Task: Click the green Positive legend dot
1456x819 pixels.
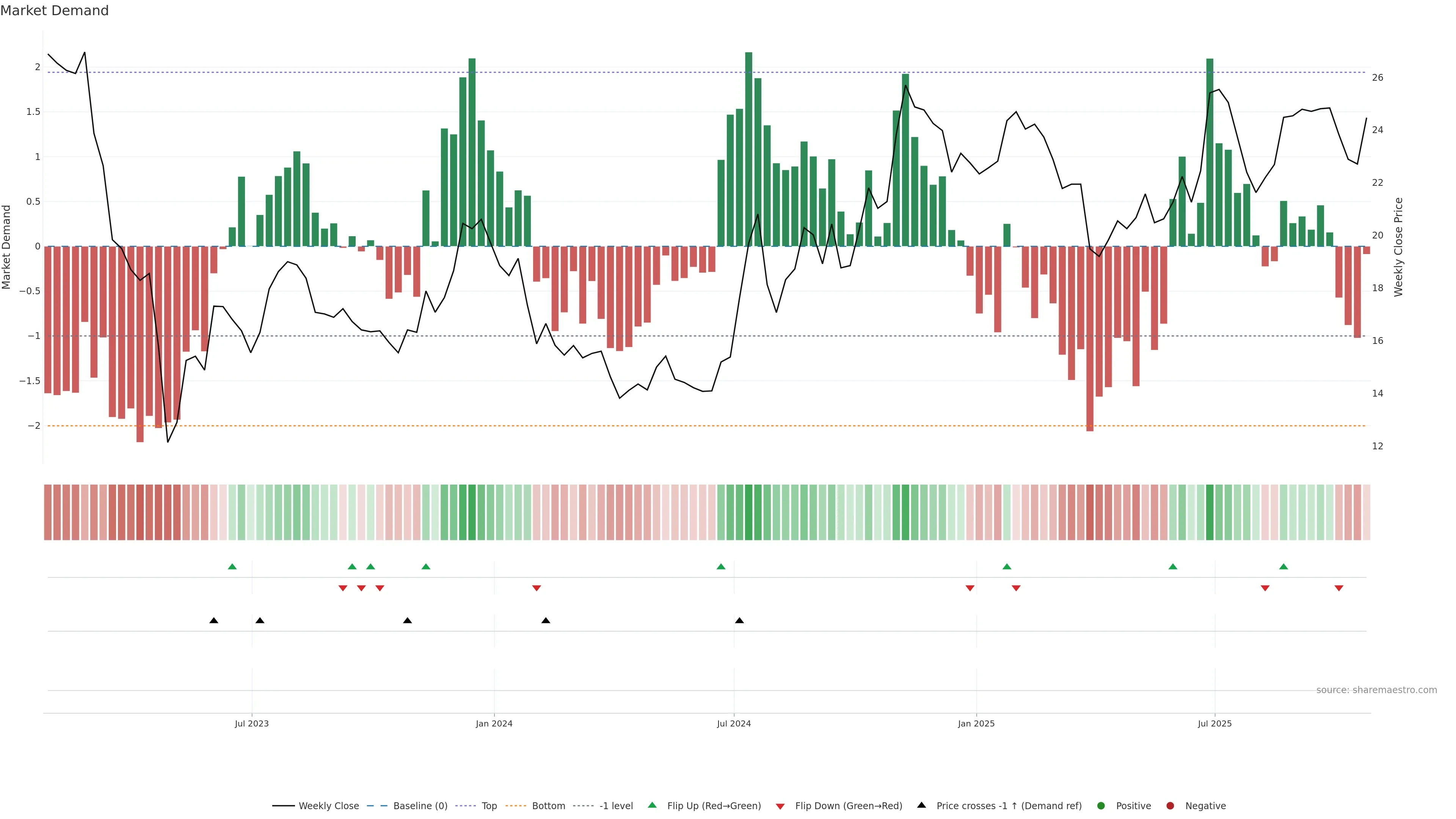Action: point(1100,806)
